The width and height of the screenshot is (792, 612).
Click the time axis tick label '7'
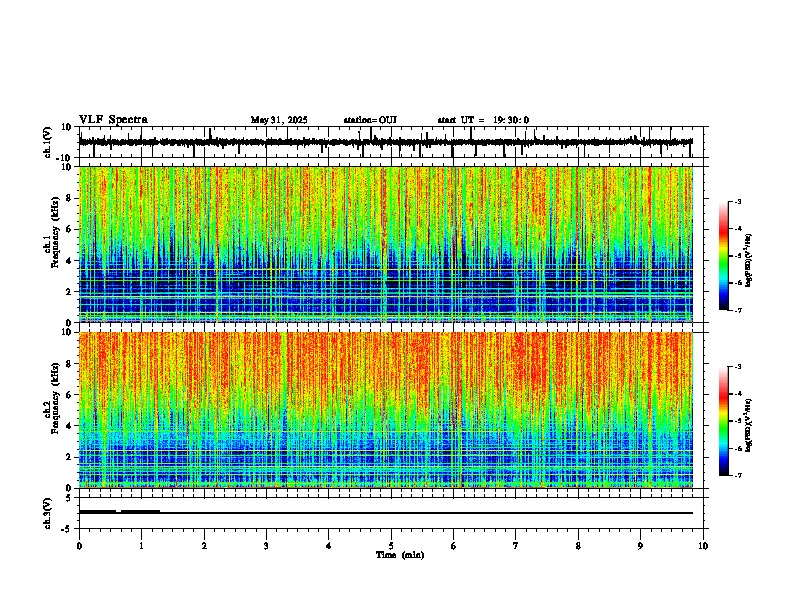pyautogui.click(x=516, y=546)
